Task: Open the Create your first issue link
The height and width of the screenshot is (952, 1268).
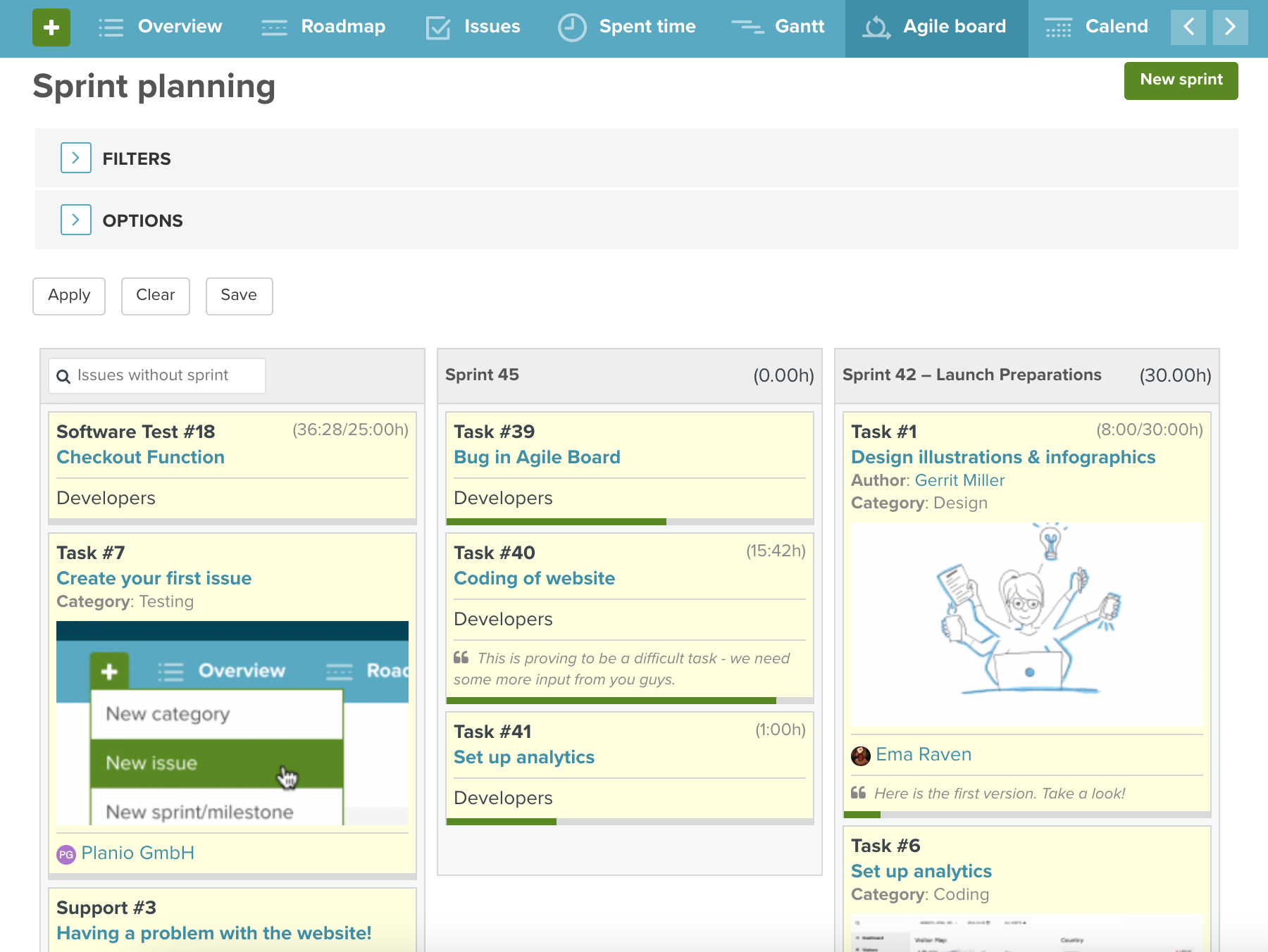Action: pyautogui.click(x=154, y=578)
